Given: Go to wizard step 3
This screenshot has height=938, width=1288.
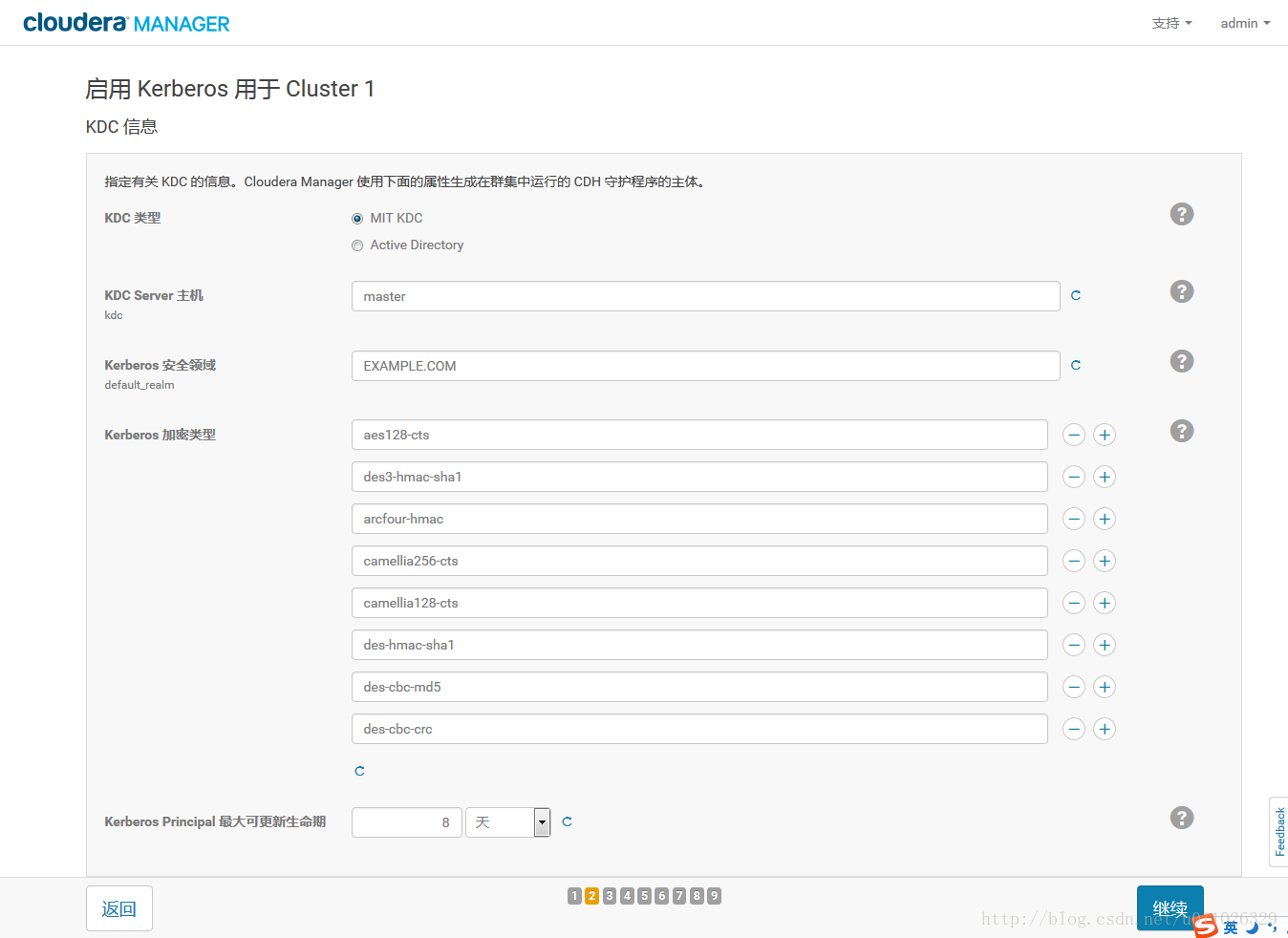Looking at the screenshot, I should [610, 896].
